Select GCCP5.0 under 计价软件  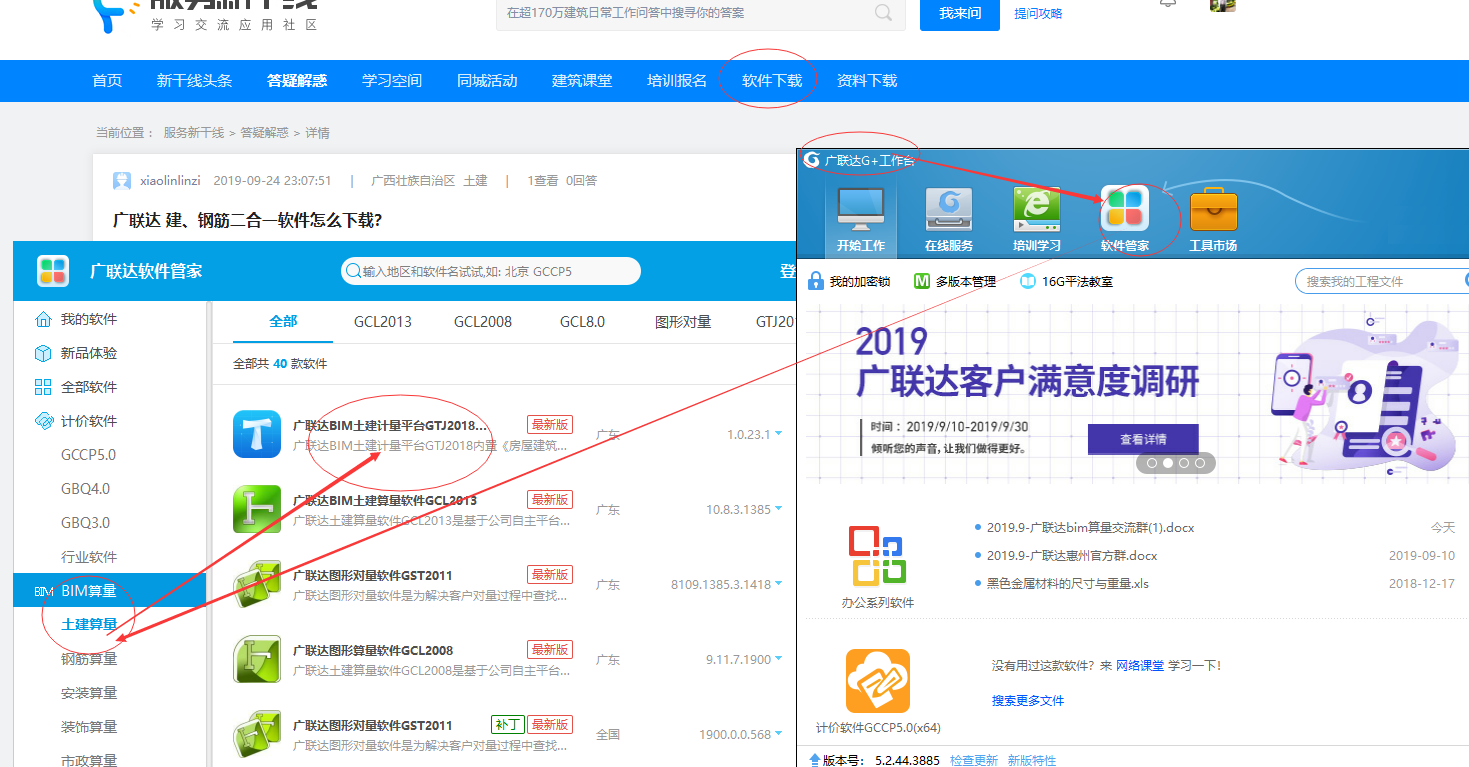[x=88, y=455]
